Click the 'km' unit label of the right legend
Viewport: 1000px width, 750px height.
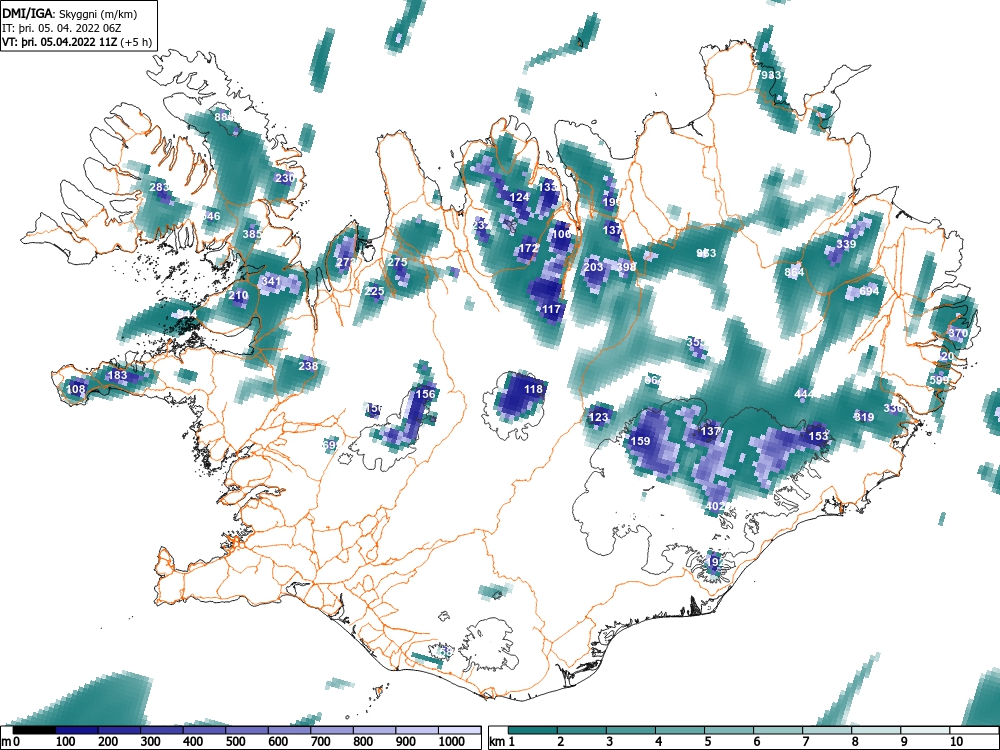coord(498,742)
